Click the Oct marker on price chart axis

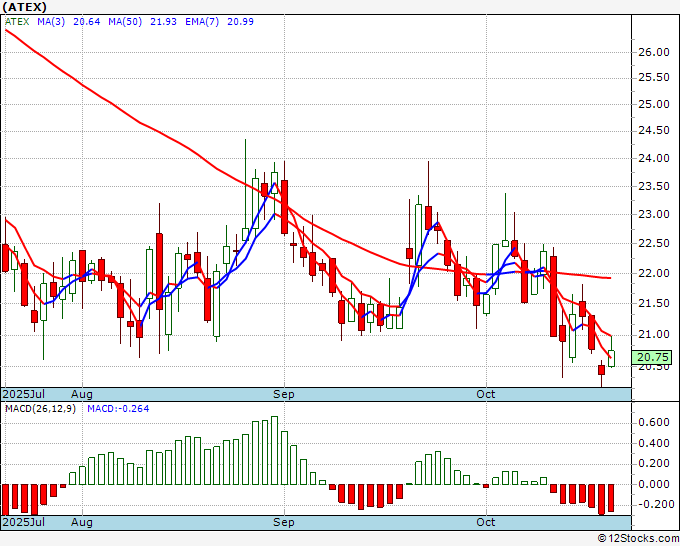(487, 394)
